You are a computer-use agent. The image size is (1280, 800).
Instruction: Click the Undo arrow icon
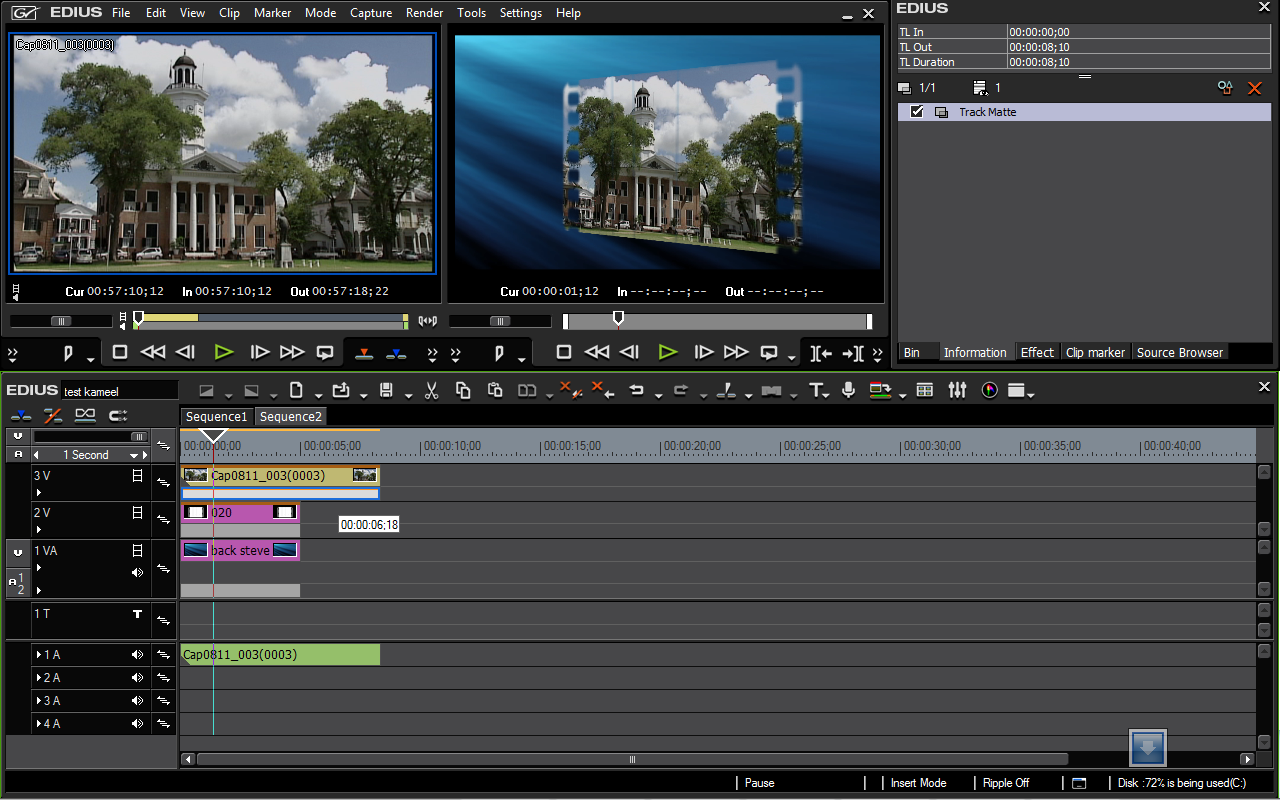(x=635, y=390)
